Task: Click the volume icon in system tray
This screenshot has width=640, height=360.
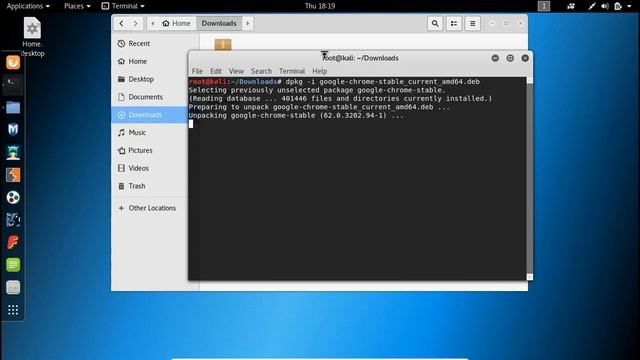Action: [605, 6]
